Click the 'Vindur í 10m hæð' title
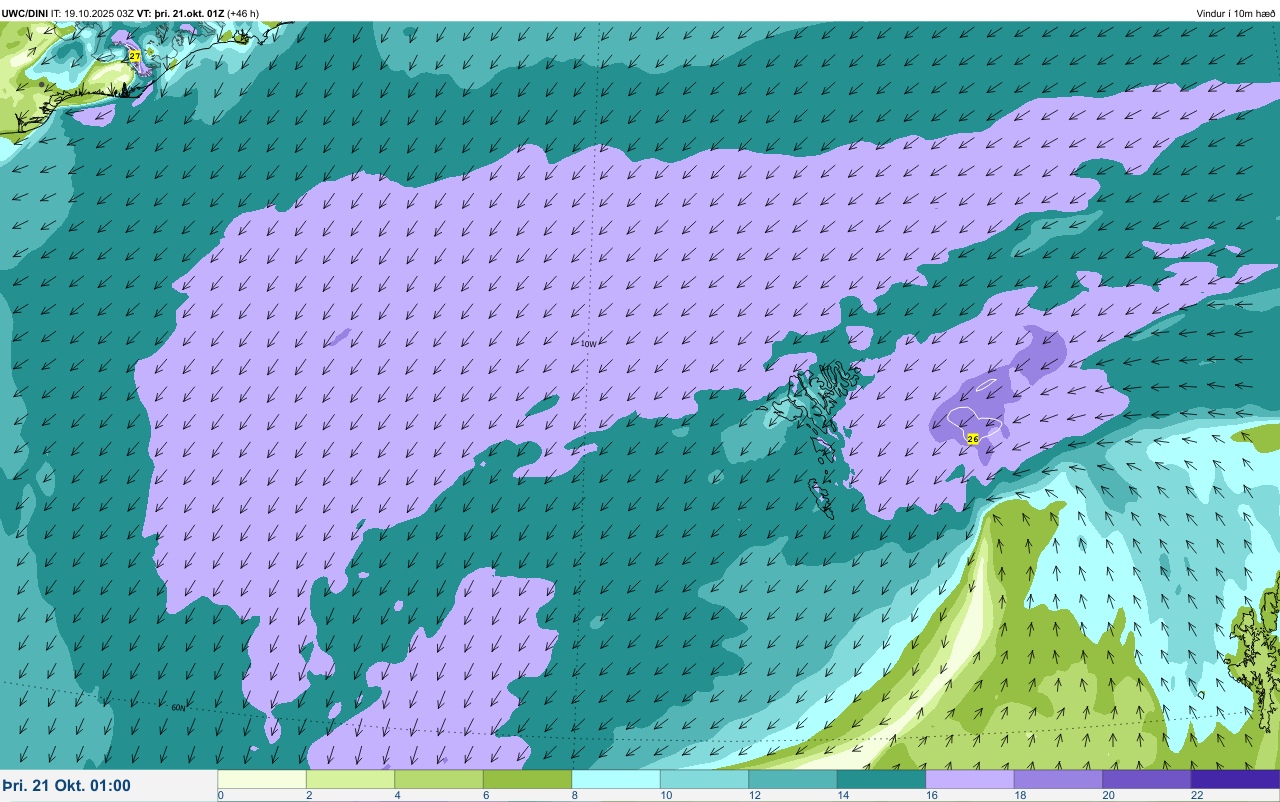Image resolution: width=1280 pixels, height=802 pixels. [1236, 13]
